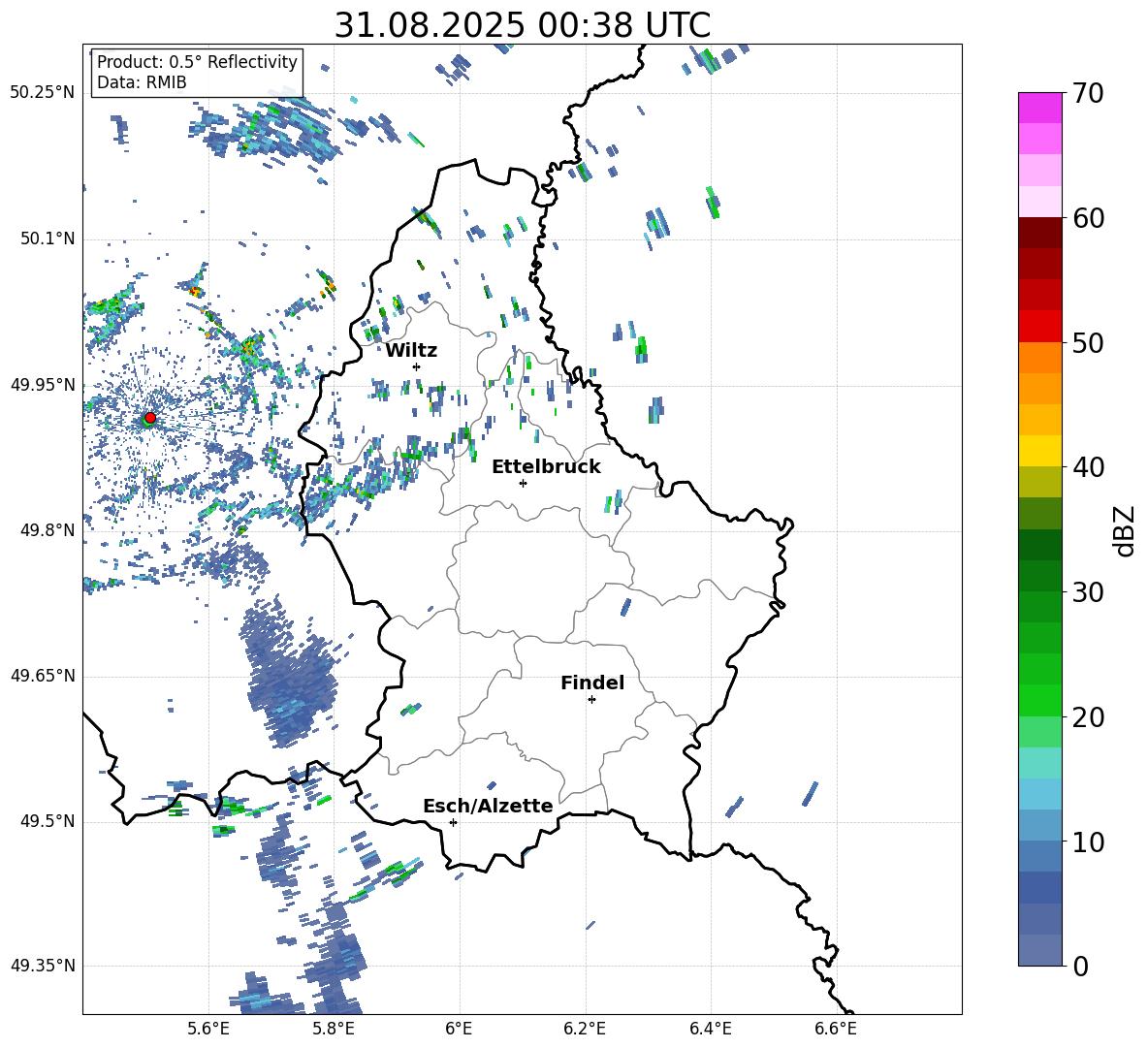Click the 20 dBZ colorbar tick label
Image resolution: width=1148 pixels, height=1048 pixels.
(x=1087, y=717)
